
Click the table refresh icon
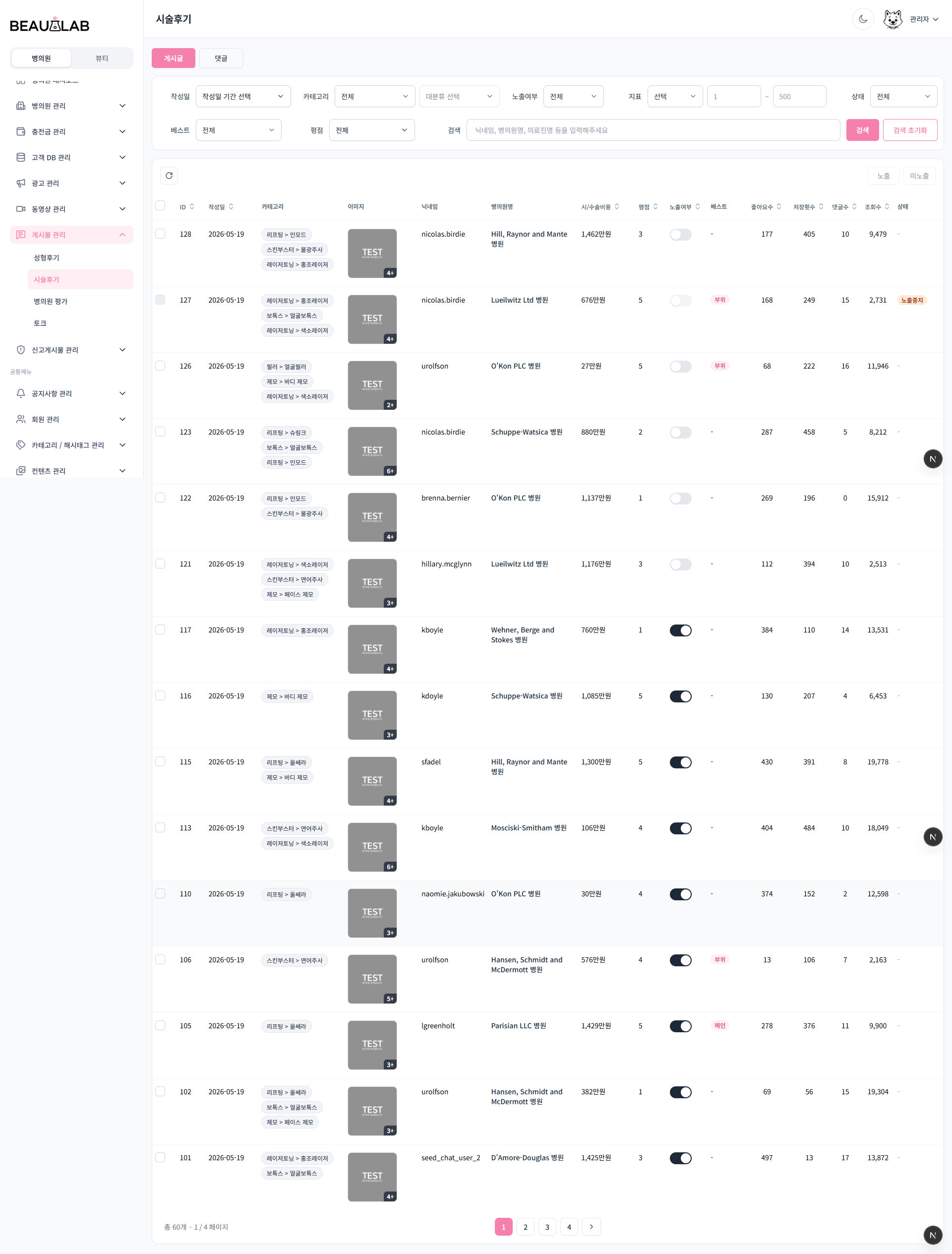pos(169,176)
